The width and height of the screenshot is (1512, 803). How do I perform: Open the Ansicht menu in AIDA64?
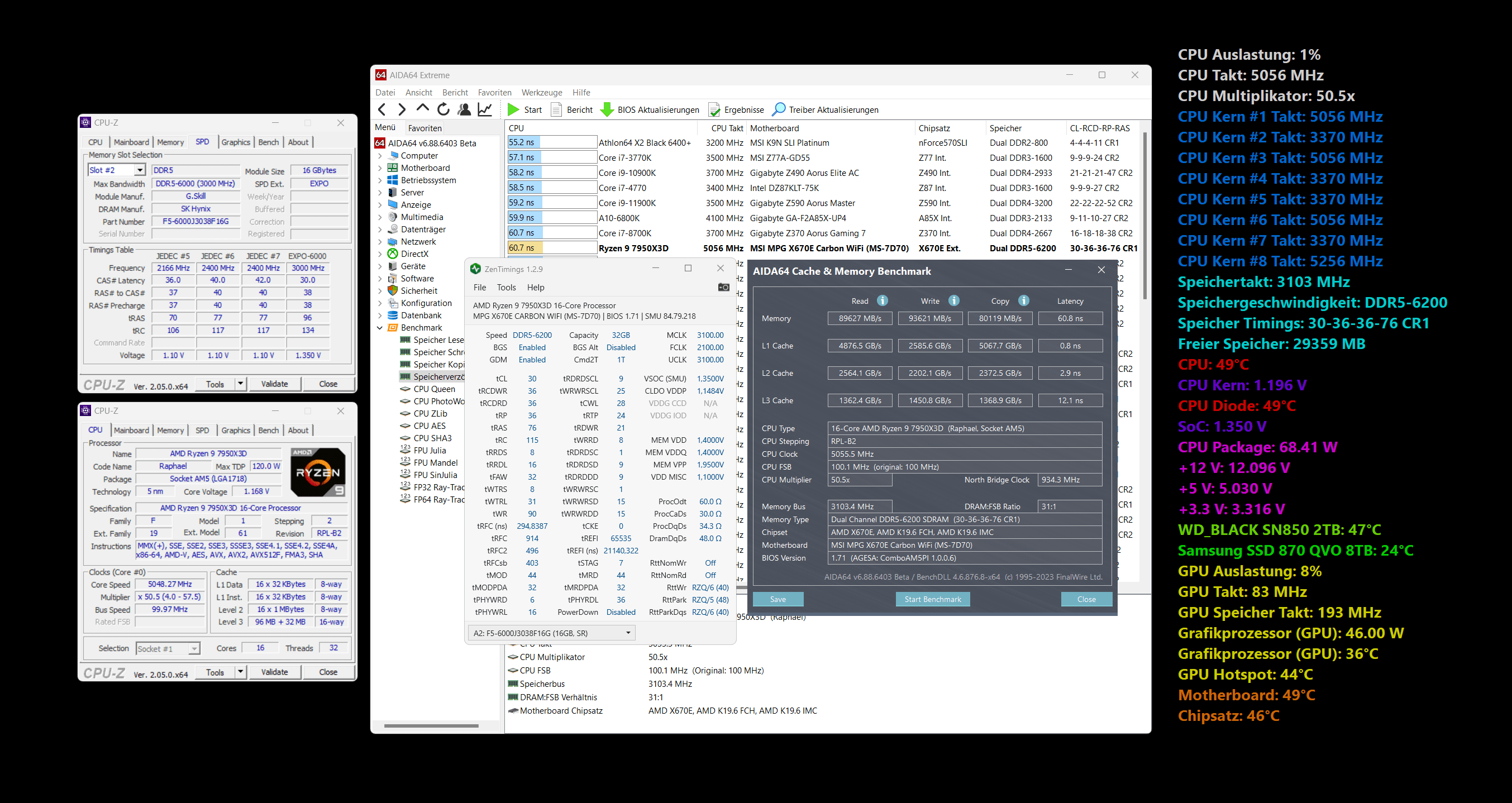[418, 93]
